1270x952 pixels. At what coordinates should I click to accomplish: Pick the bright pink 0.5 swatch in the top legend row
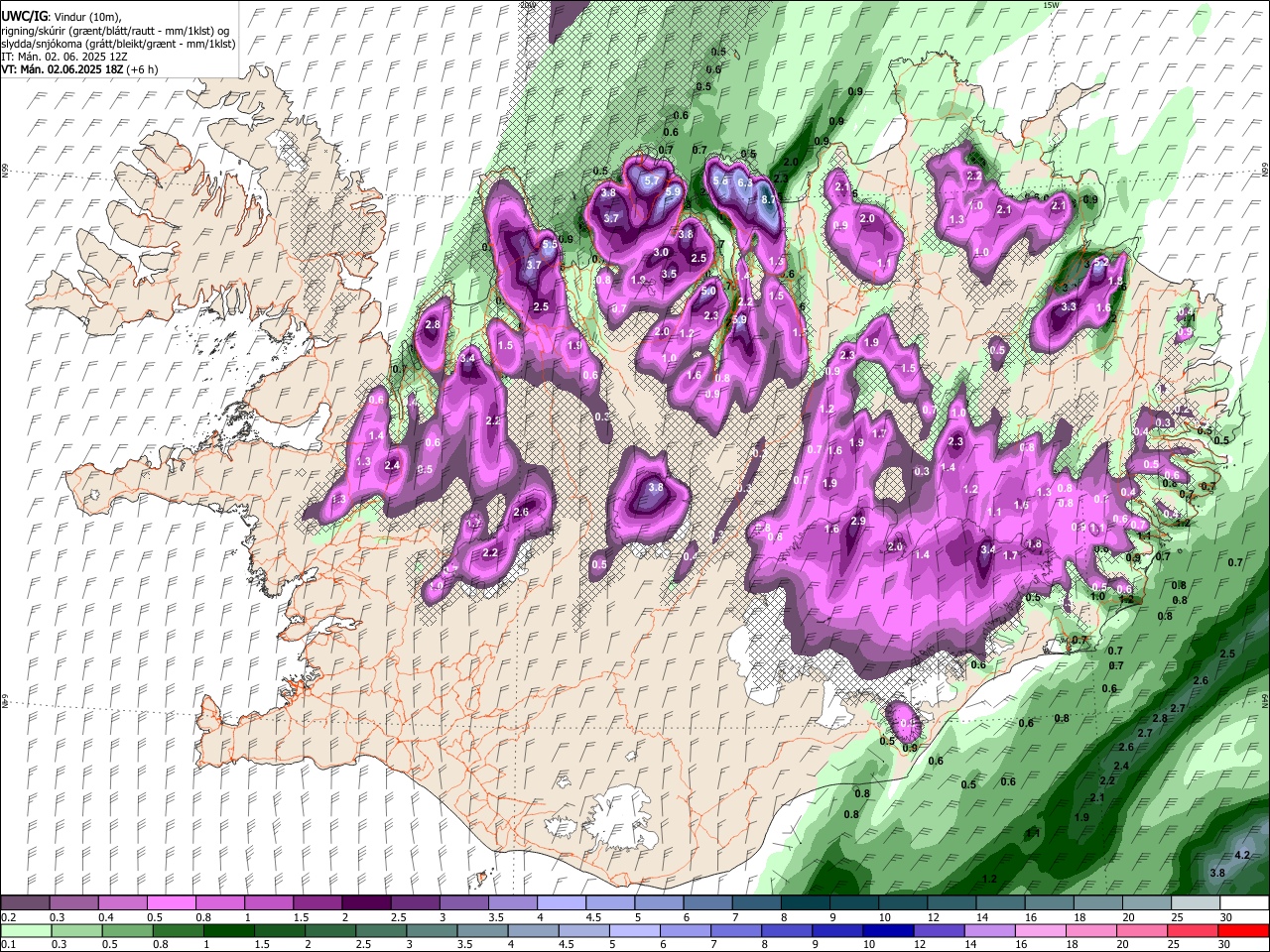[171, 903]
